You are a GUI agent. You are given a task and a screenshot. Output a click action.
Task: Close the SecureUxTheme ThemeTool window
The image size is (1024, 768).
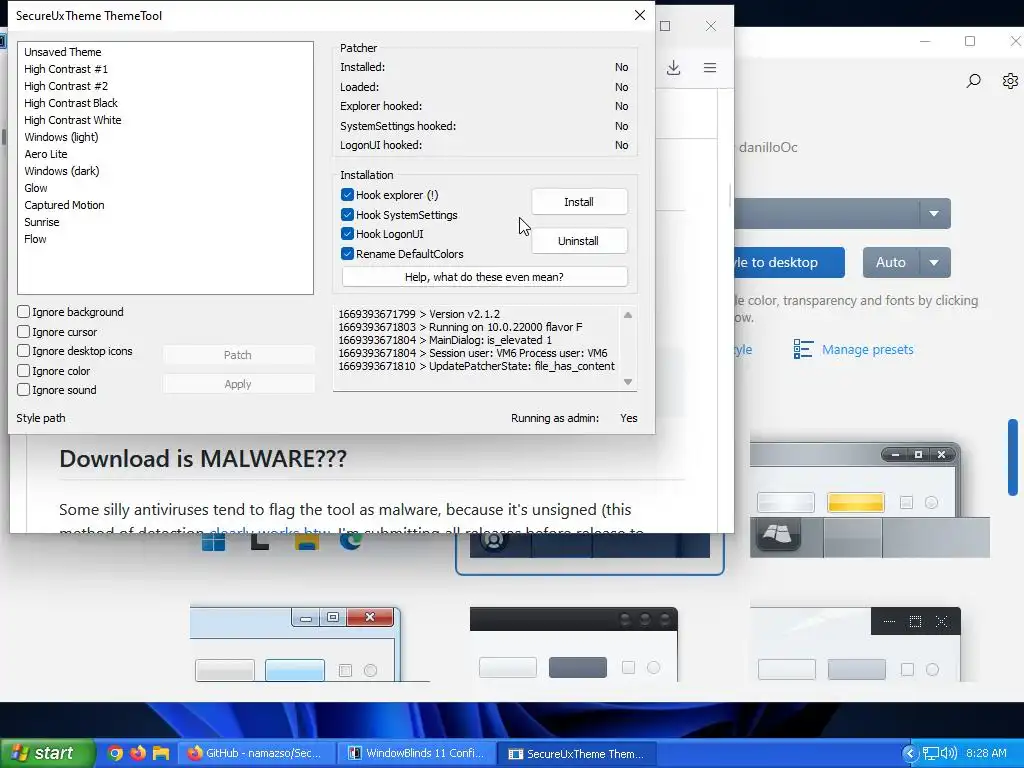(639, 15)
